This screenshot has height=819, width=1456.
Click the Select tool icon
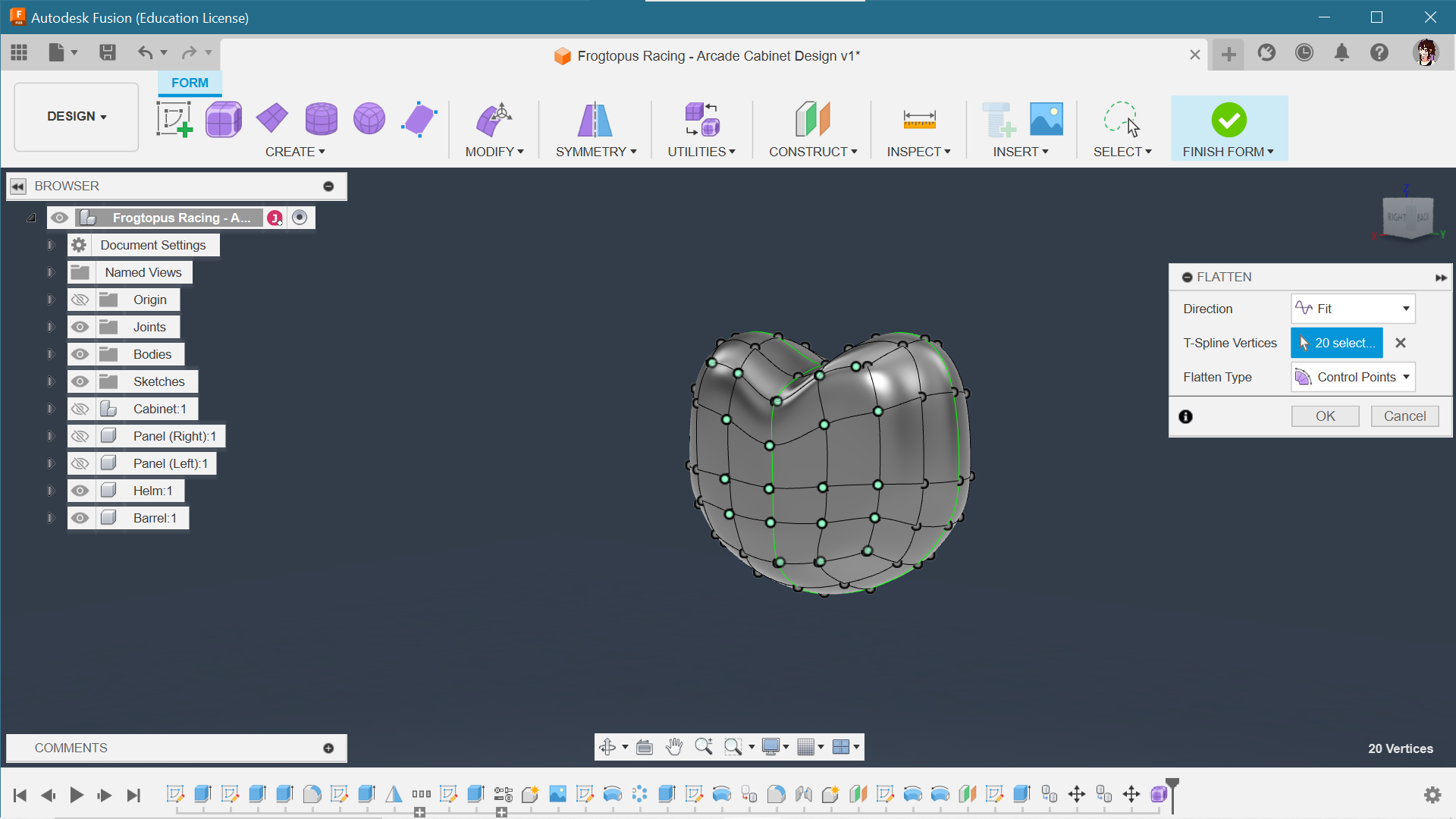[1122, 119]
